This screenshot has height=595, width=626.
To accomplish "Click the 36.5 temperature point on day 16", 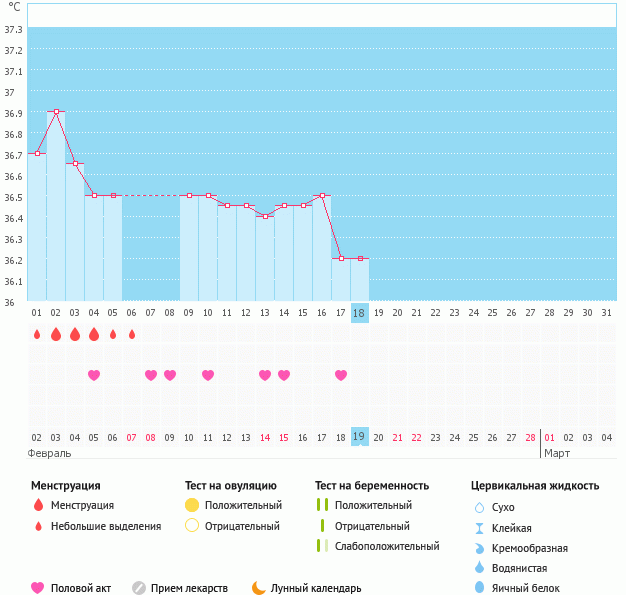I will point(322,196).
